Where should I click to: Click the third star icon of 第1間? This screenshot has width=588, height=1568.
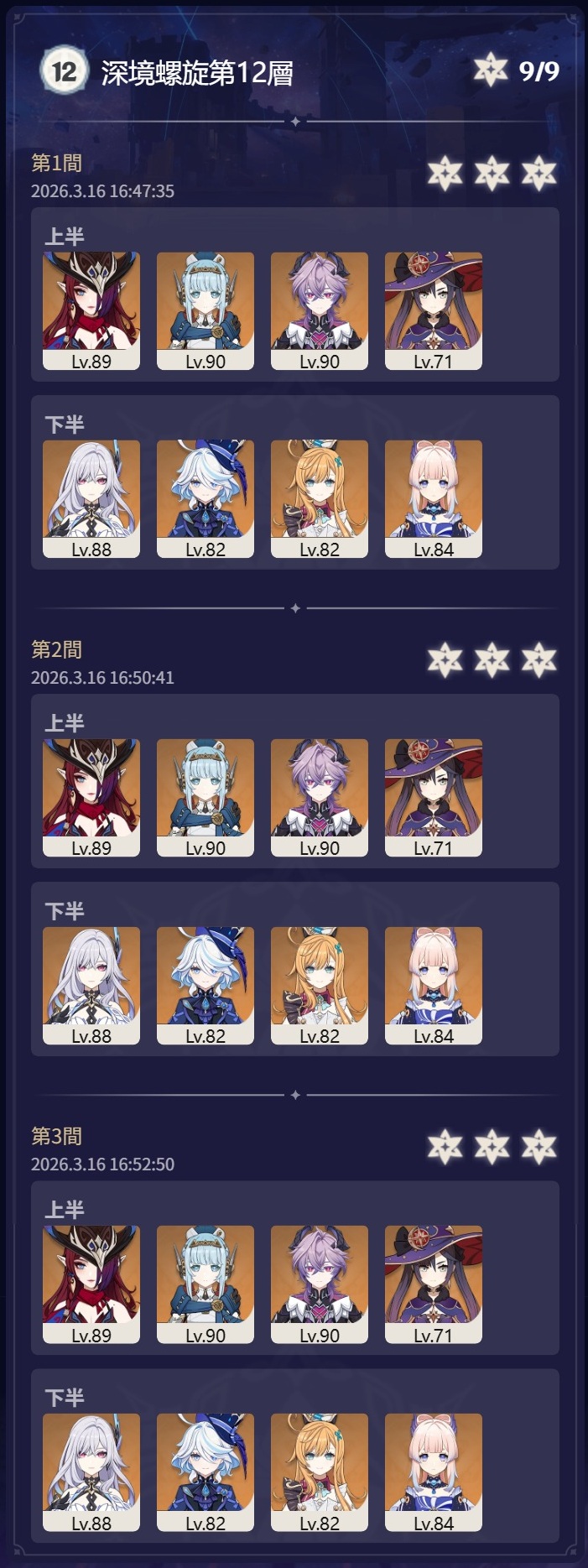539,174
